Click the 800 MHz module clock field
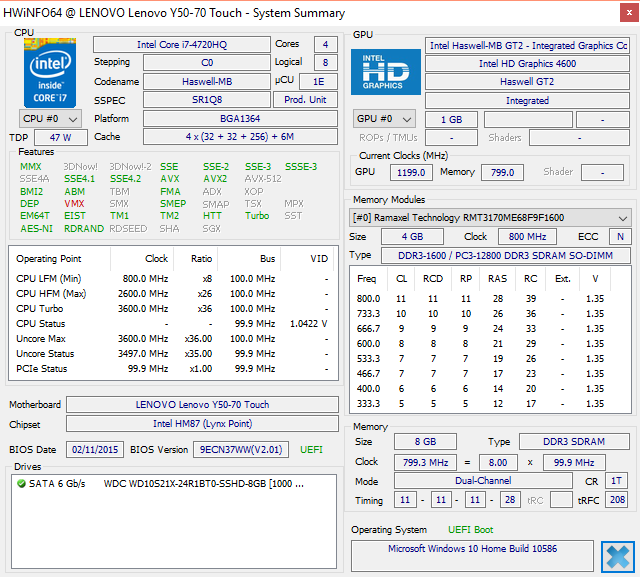The height and width of the screenshot is (577, 640). (x=527, y=237)
